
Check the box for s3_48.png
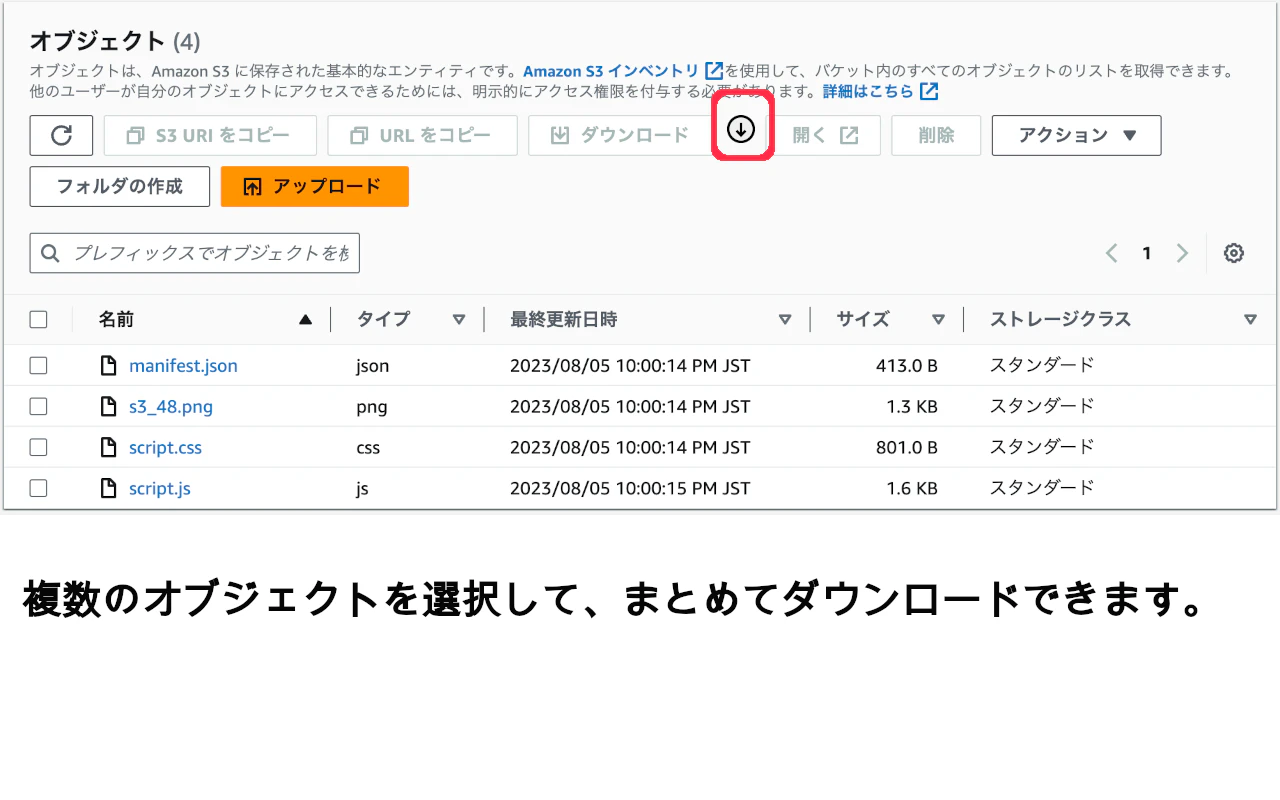coord(38,407)
